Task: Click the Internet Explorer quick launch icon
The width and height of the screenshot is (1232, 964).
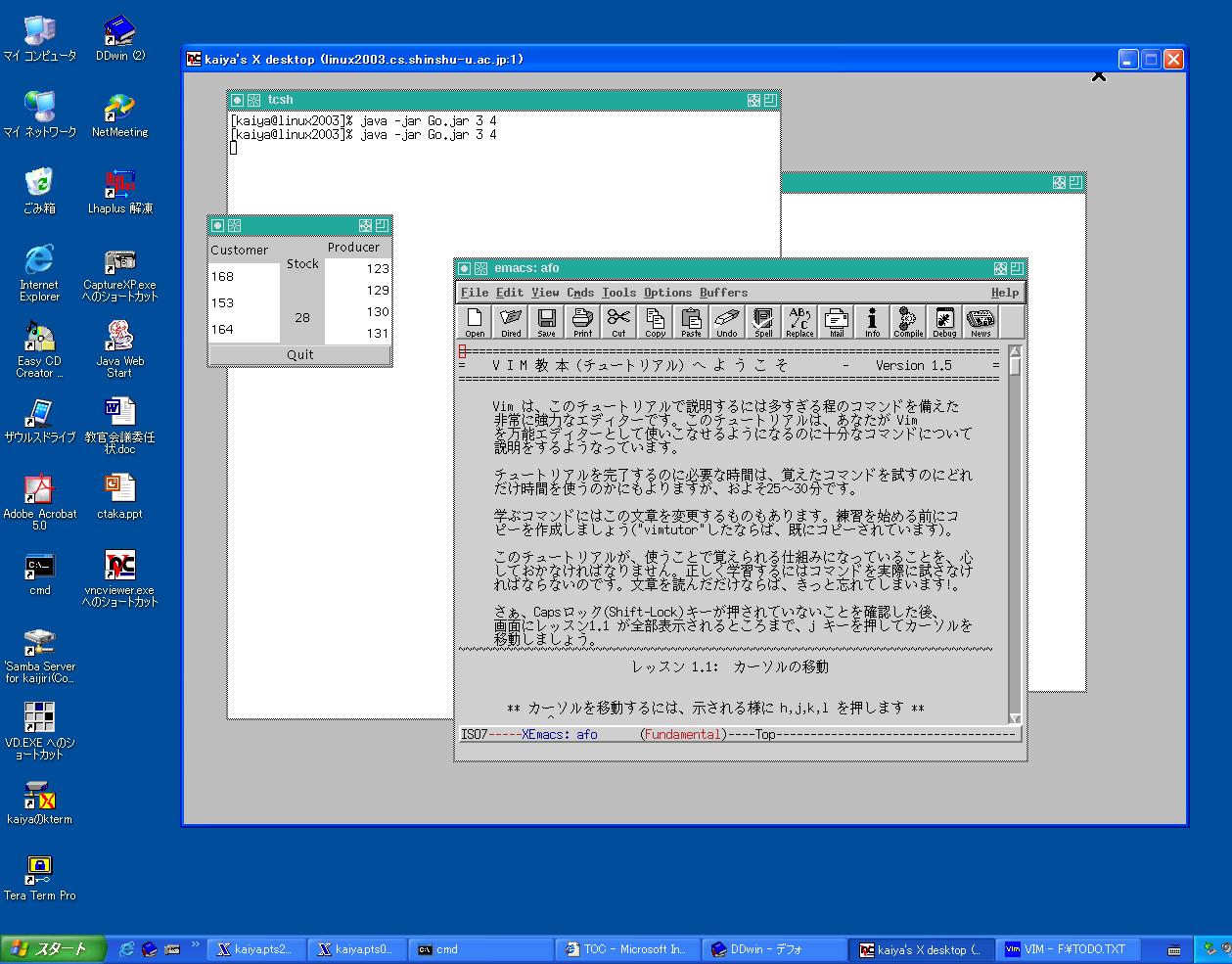Action: click(126, 949)
